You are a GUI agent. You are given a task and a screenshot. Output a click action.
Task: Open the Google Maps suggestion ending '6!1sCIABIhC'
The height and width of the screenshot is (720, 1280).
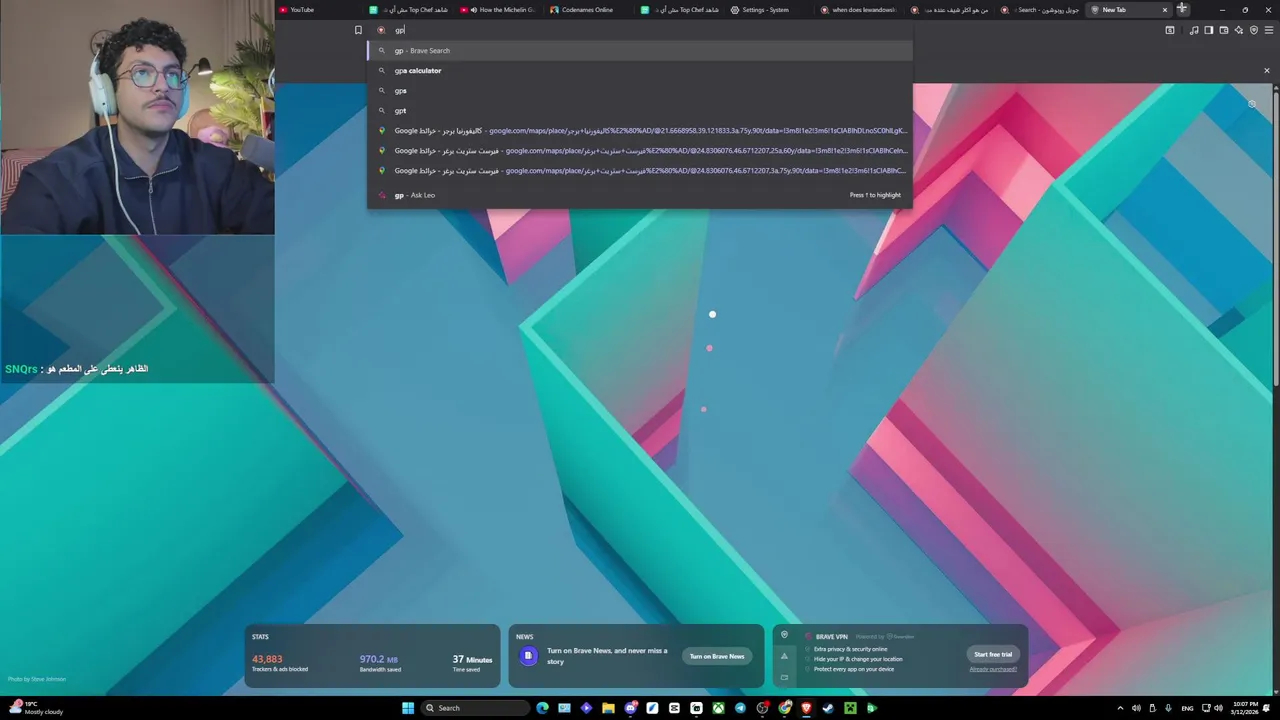[640, 170]
